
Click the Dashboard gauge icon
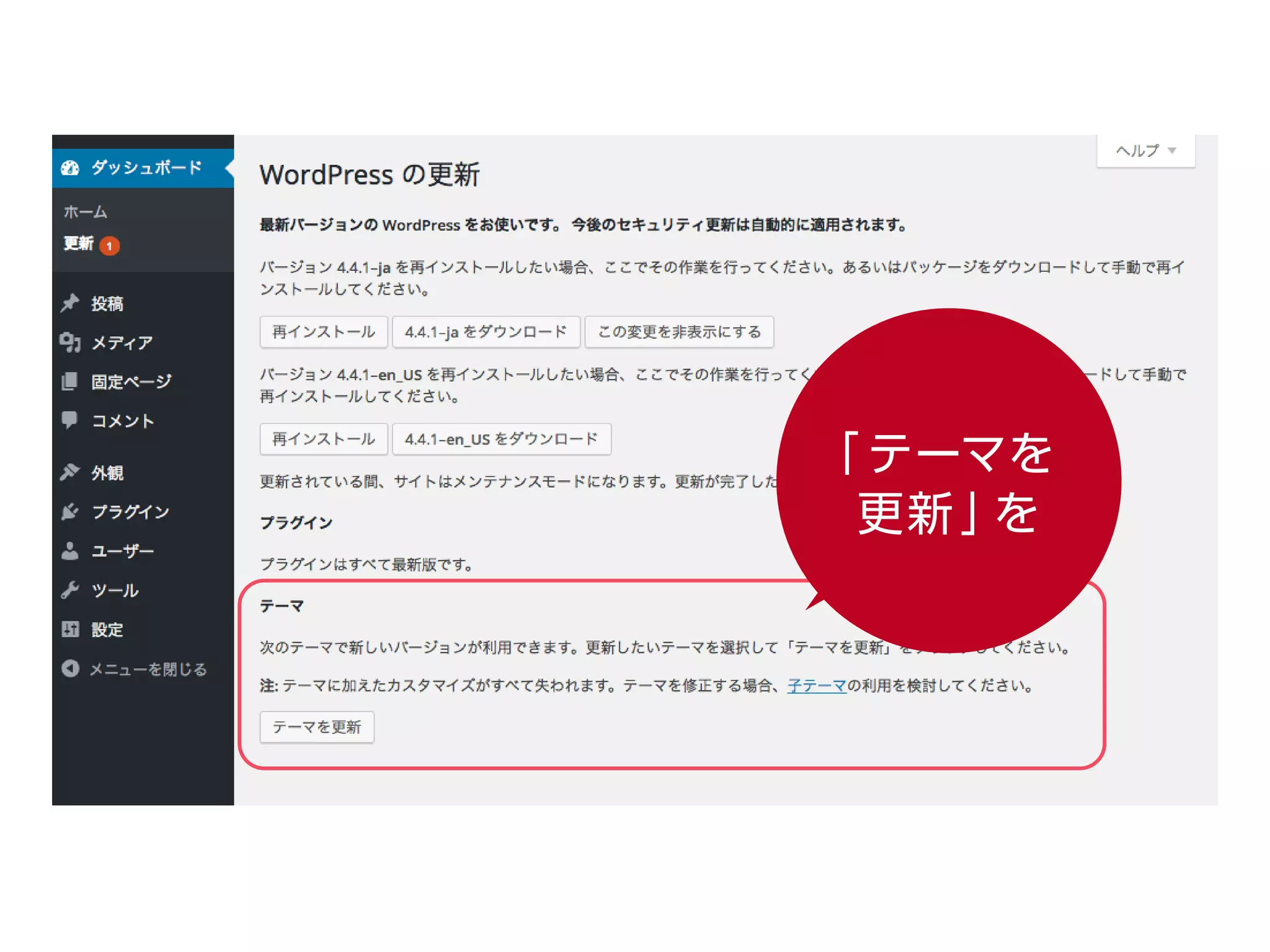70,168
